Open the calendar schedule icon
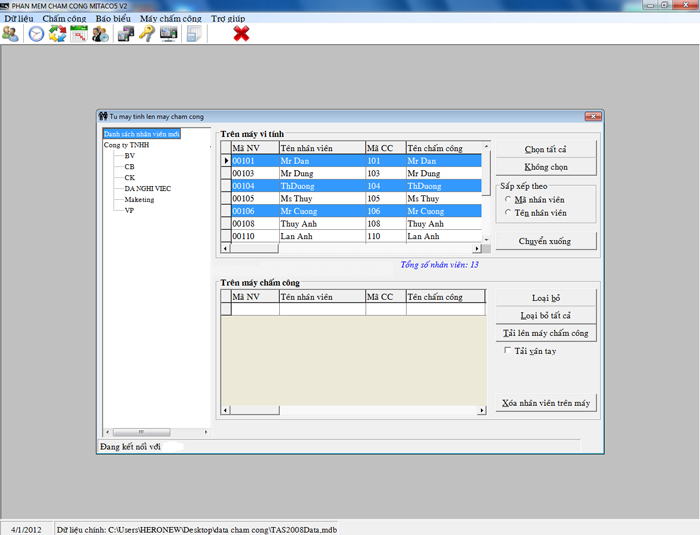700x535 pixels. click(x=79, y=34)
